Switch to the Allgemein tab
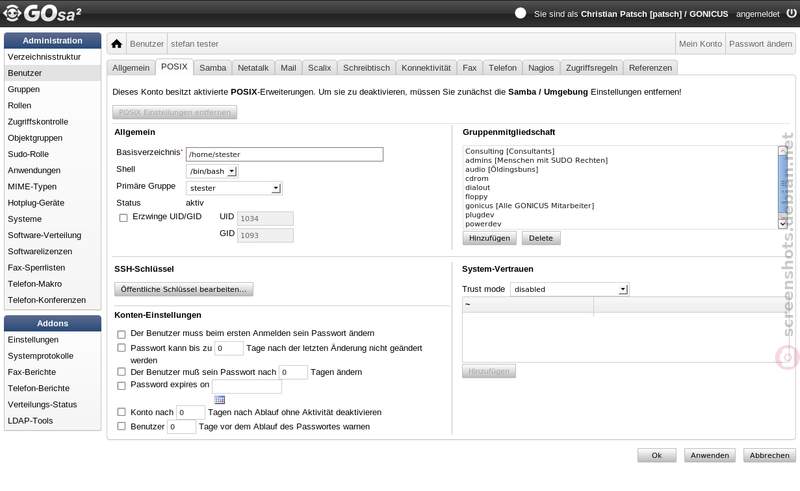 tap(131, 68)
